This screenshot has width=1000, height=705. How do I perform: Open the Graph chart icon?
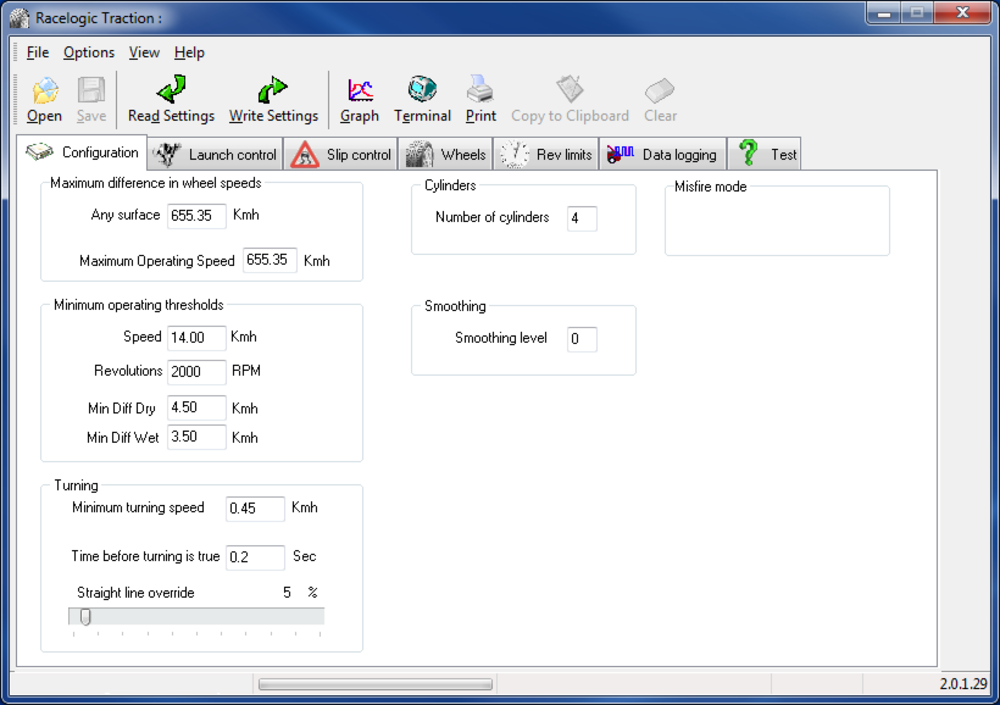click(x=360, y=90)
